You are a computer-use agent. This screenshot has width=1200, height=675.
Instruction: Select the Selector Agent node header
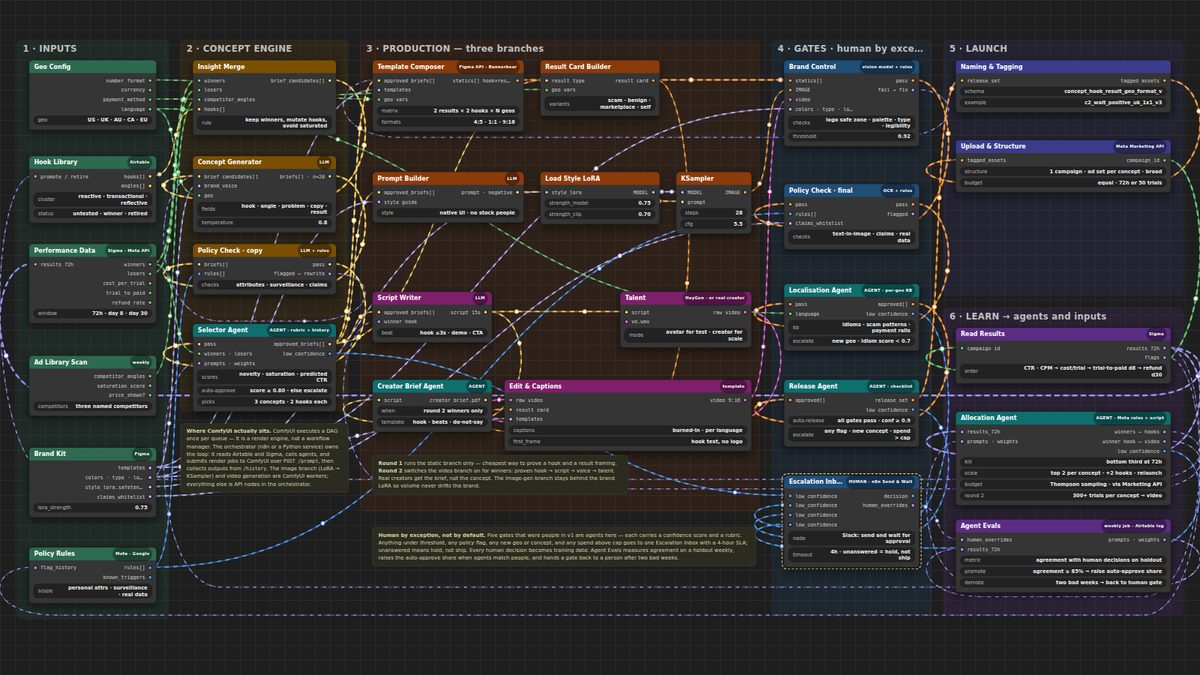click(x=265, y=329)
